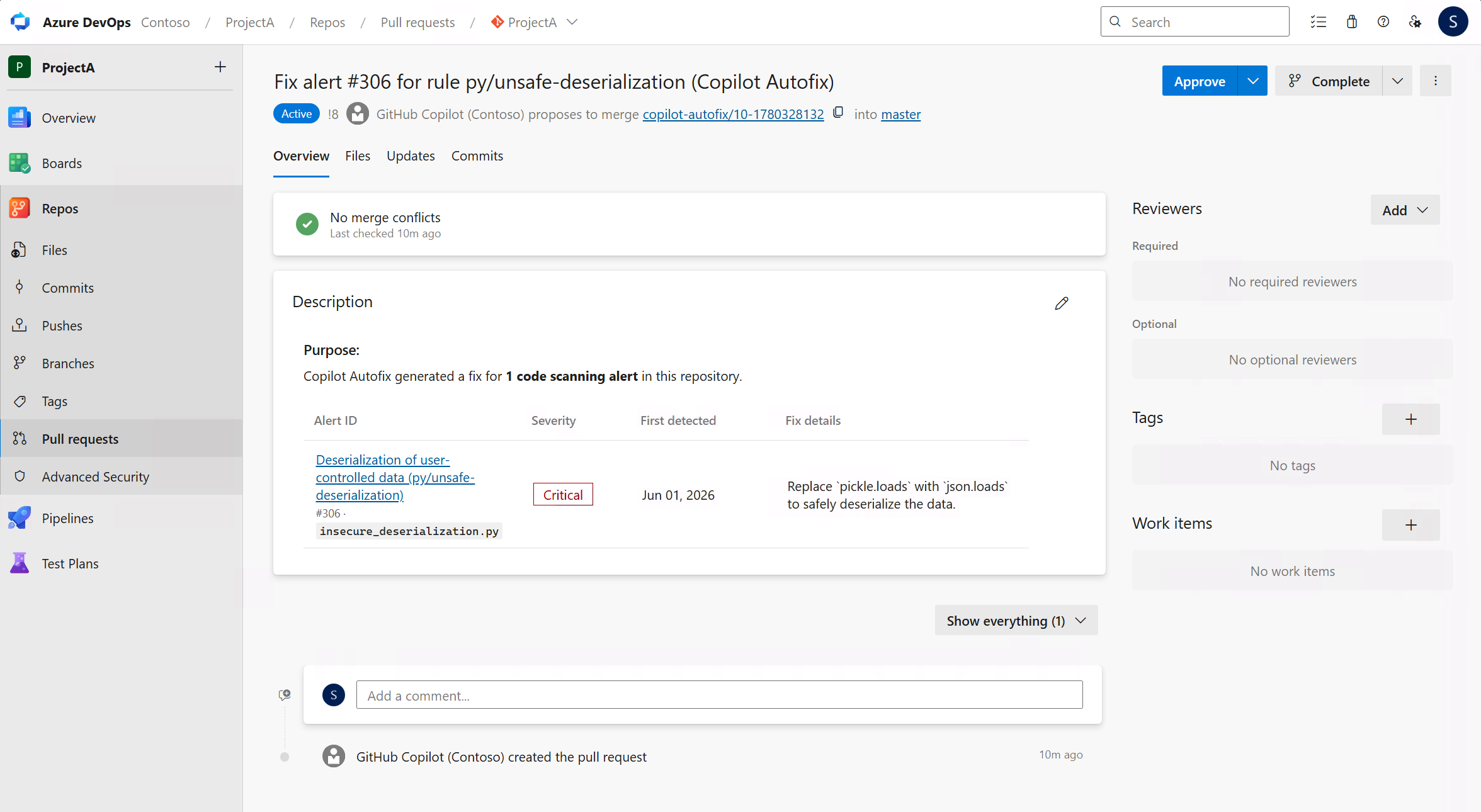The width and height of the screenshot is (1481, 812).
Task: Click Repos in the breadcrumb
Action: (327, 22)
